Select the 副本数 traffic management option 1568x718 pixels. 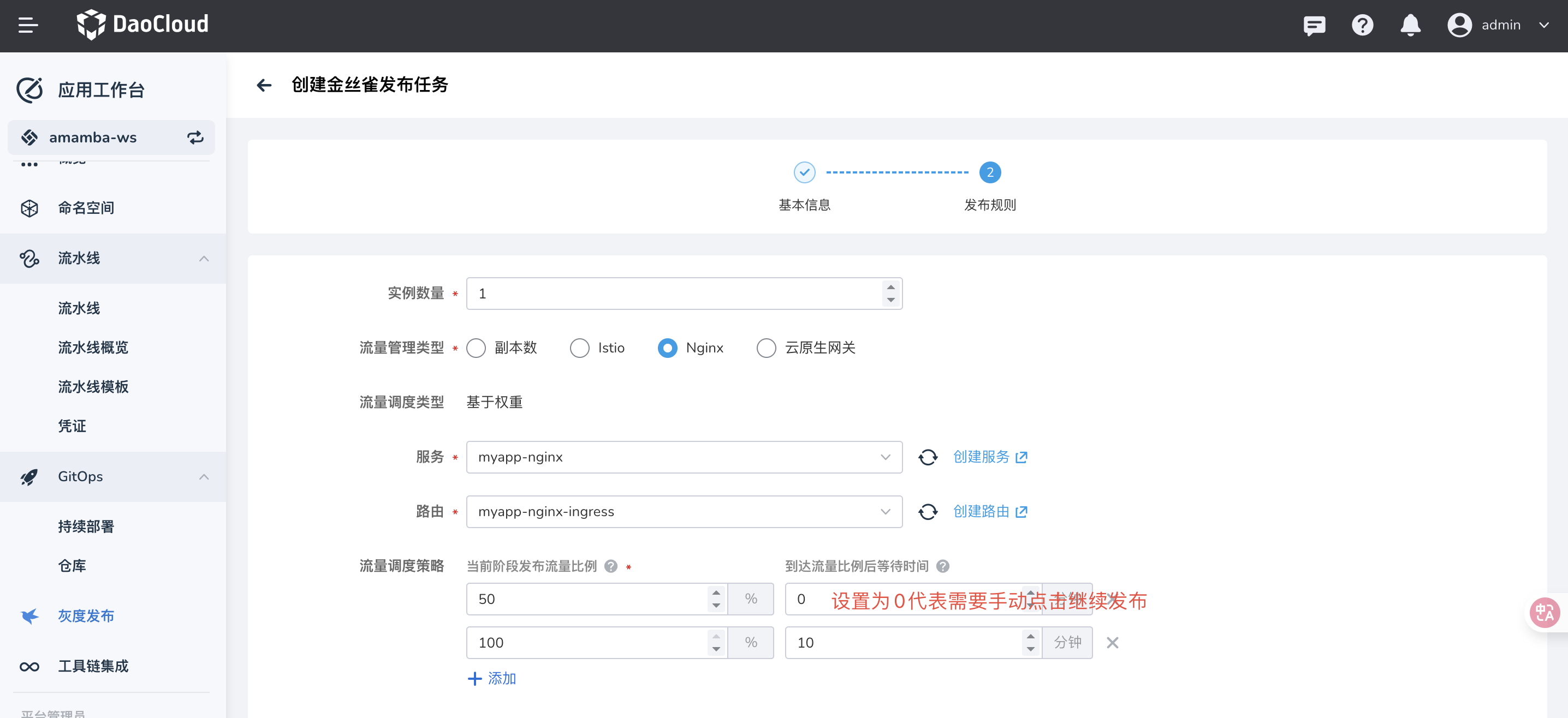tap(476, 348)
